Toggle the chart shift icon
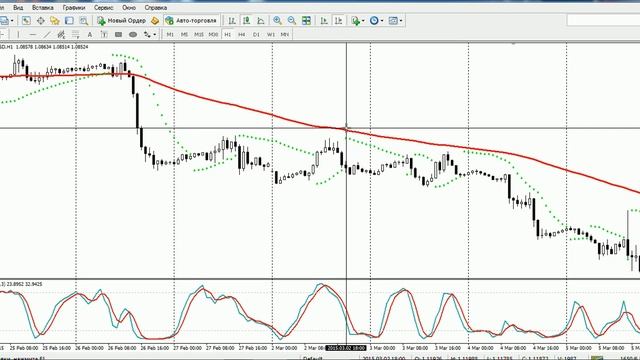This screenshot has height=360, width=640. 338,20
